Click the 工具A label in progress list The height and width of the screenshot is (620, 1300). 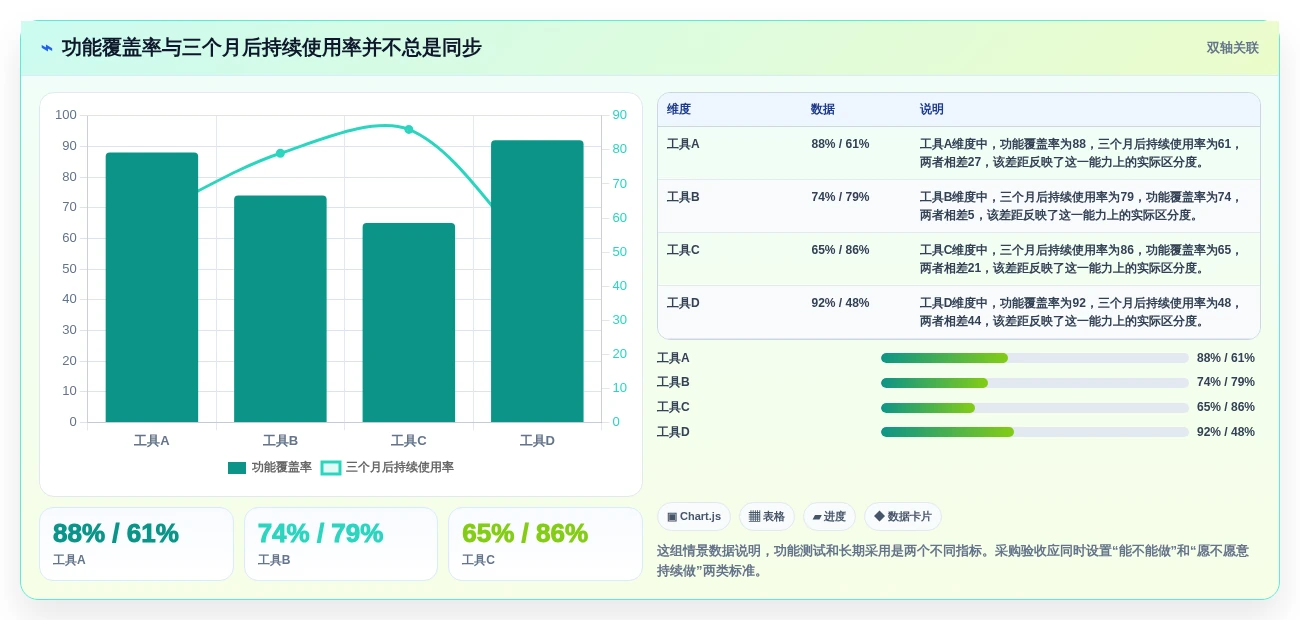(x=673, y=358)
